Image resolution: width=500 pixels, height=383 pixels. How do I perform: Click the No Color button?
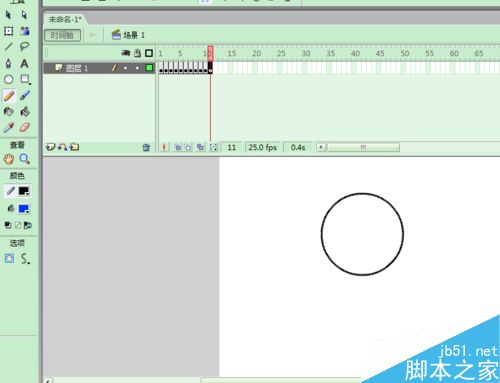18,225
